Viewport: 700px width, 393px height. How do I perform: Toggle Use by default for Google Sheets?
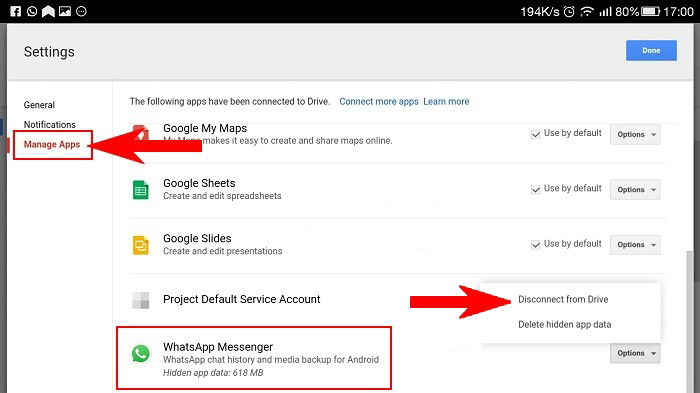(x=535, y=189)
